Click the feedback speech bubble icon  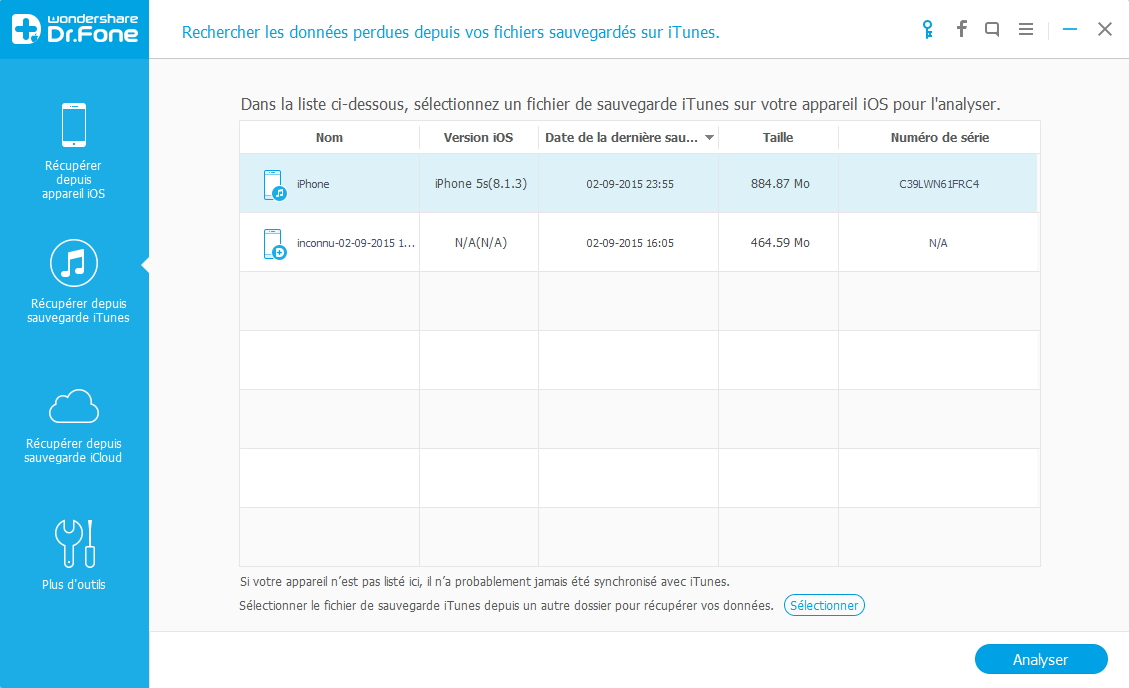(x=992, y=29)
